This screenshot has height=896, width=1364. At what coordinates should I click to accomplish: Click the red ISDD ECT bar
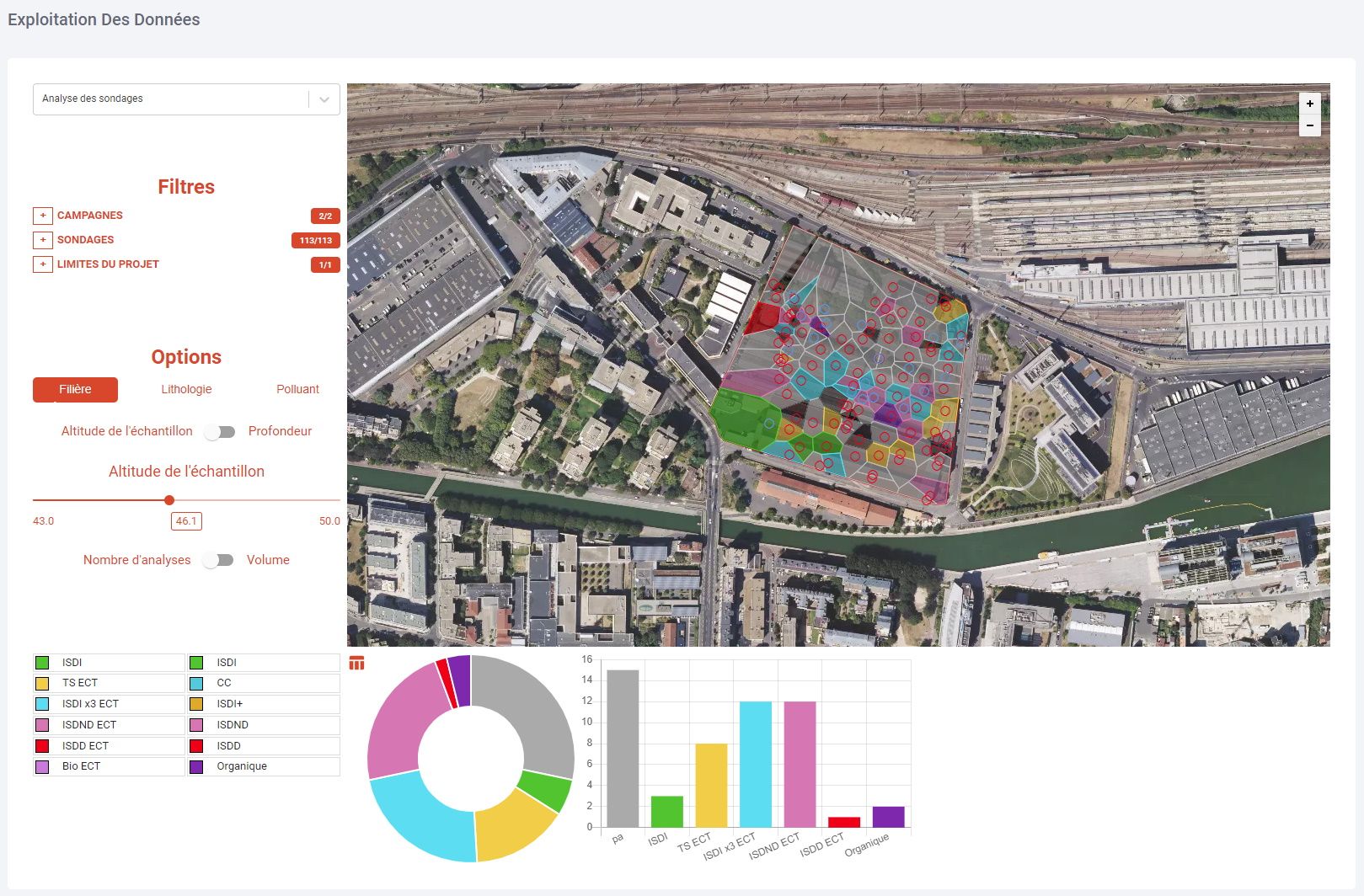pyautogui.click(x=844, y=823)
